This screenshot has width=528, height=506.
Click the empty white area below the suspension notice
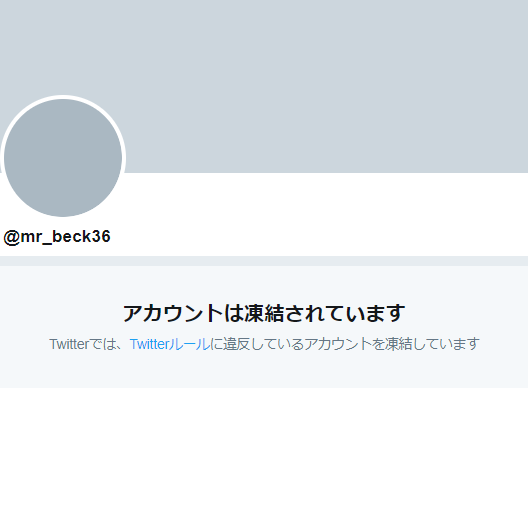point(264,447)
